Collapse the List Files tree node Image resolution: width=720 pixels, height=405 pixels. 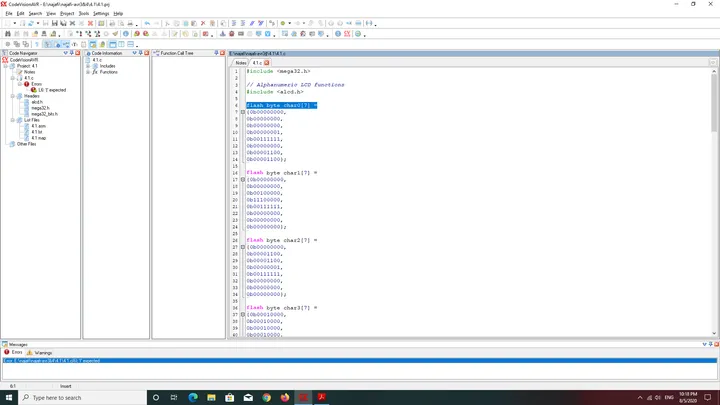coord(13,120)
